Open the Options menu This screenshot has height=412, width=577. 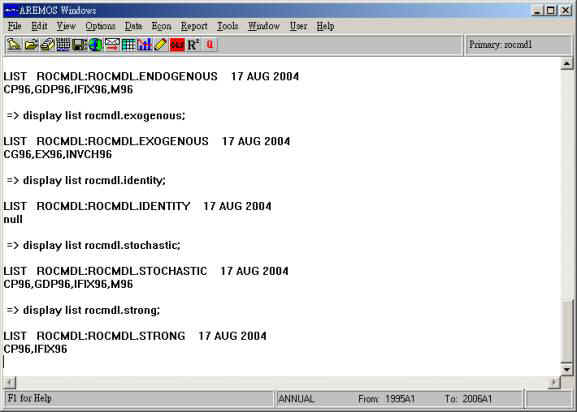pos(100,26)
